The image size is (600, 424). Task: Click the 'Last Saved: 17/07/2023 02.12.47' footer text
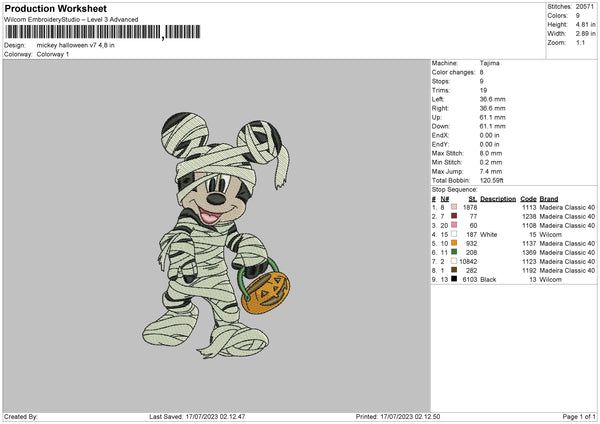[x=197, y=416]
